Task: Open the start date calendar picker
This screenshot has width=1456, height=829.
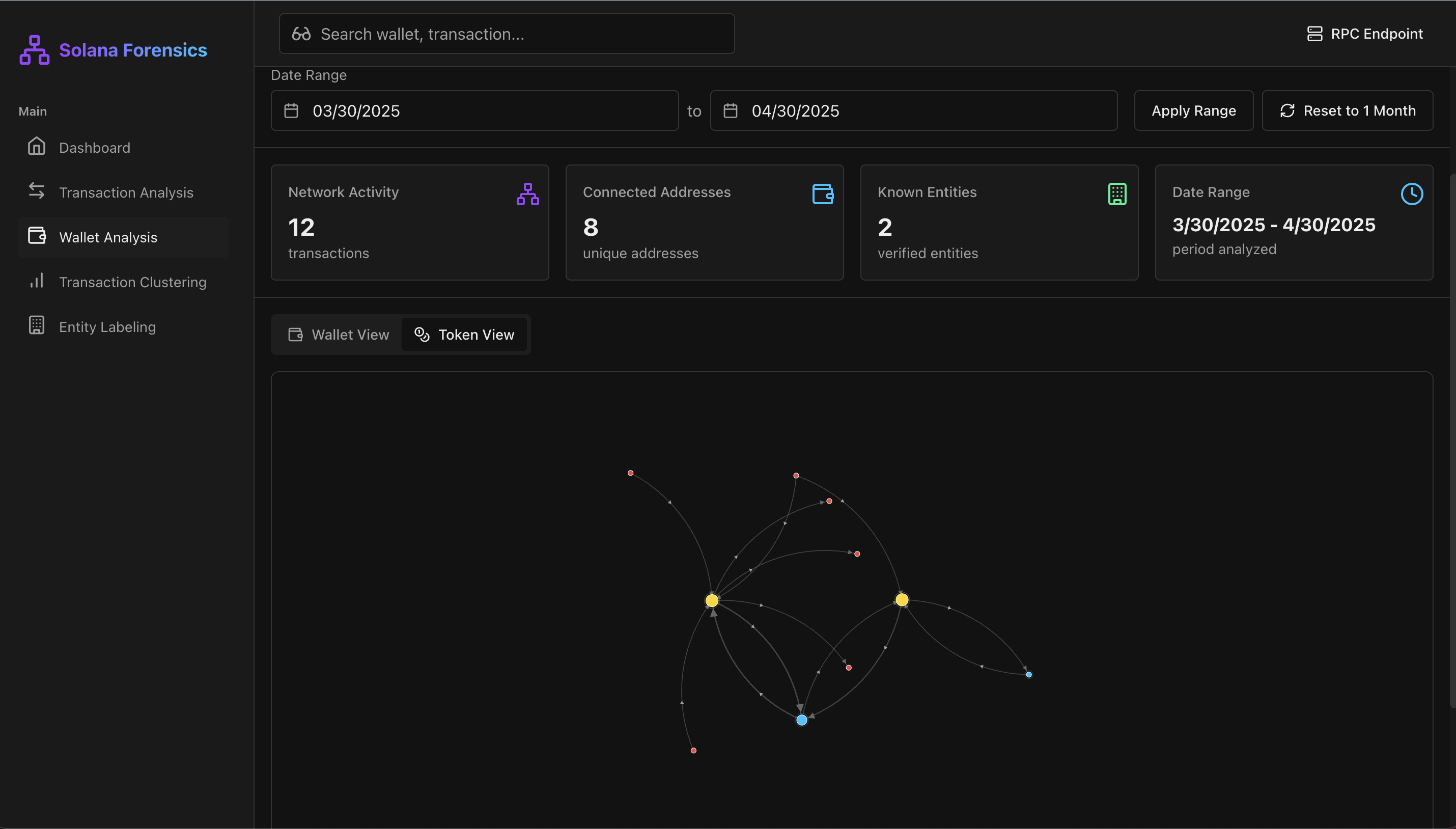Action: (291, 110)
